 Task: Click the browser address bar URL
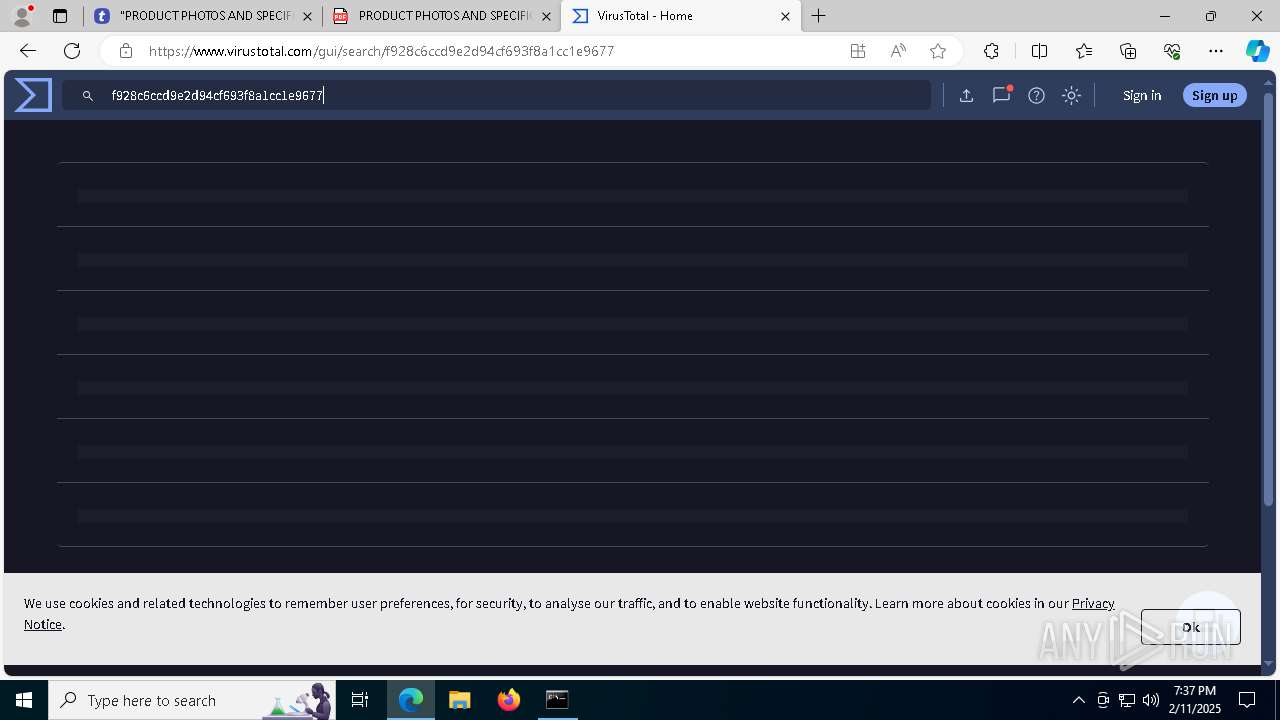coord(381,51)
